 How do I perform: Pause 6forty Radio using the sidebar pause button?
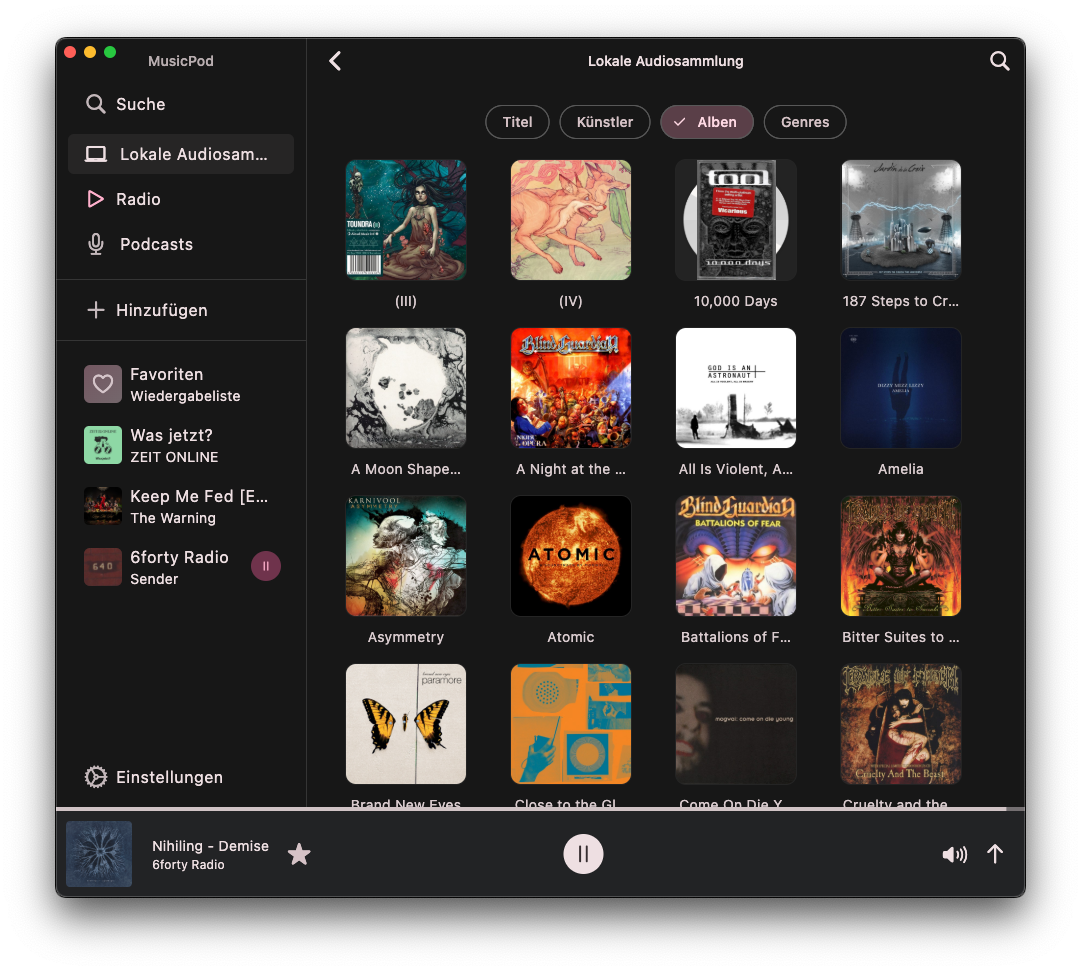[x=265, y=566]
